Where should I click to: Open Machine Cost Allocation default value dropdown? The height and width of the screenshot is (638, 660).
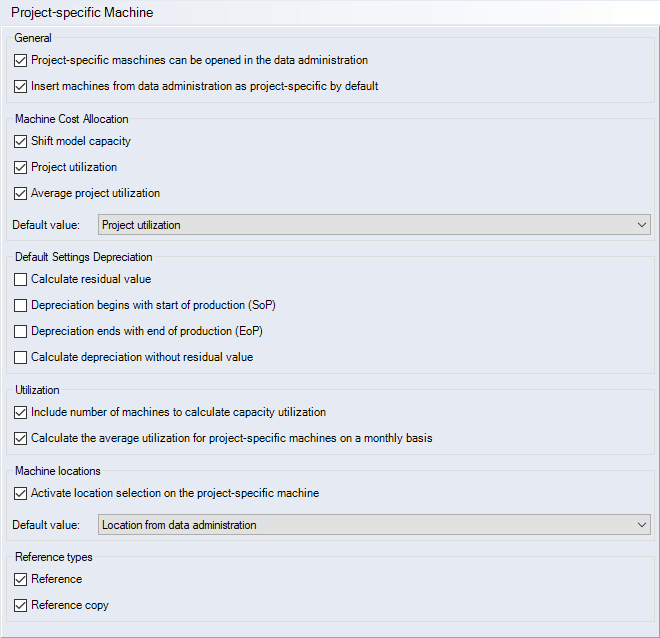373,225
